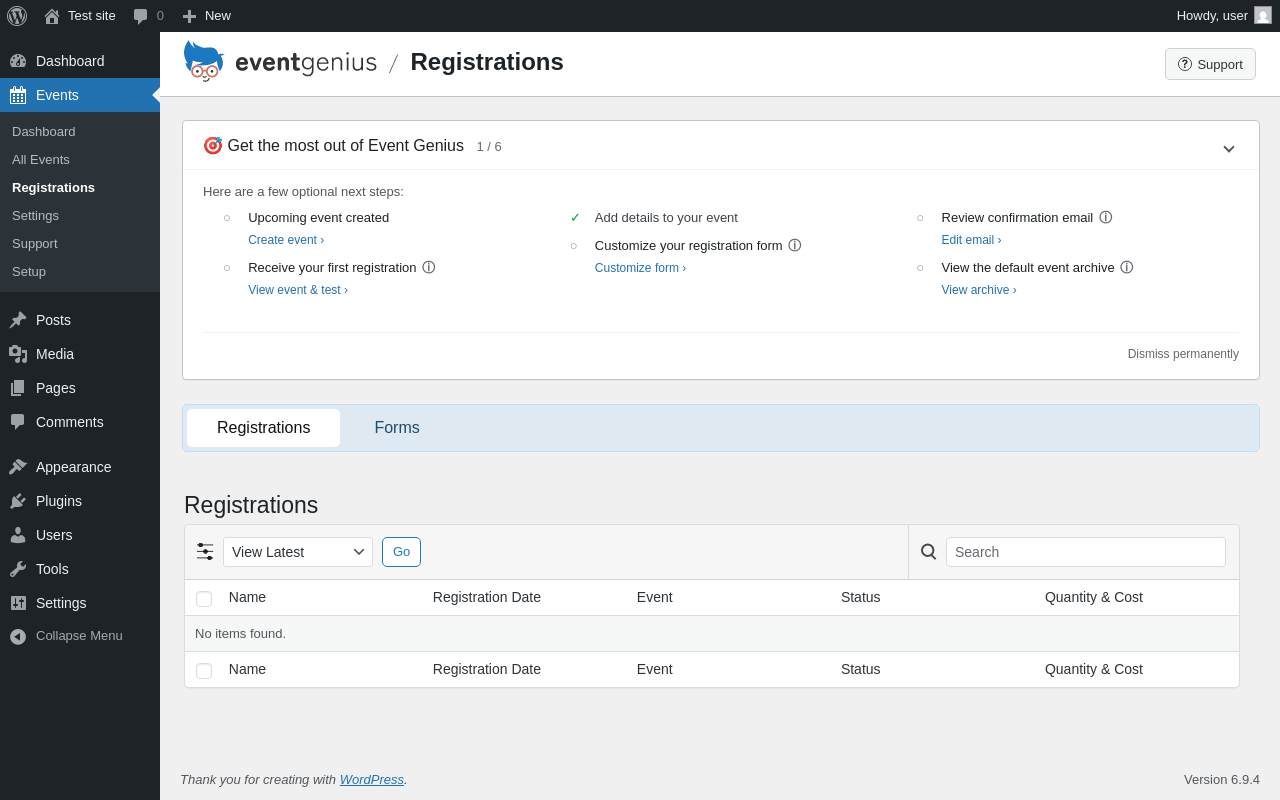Click the magnifying glass search icon
1280x800 pixels.
(928, 552)
